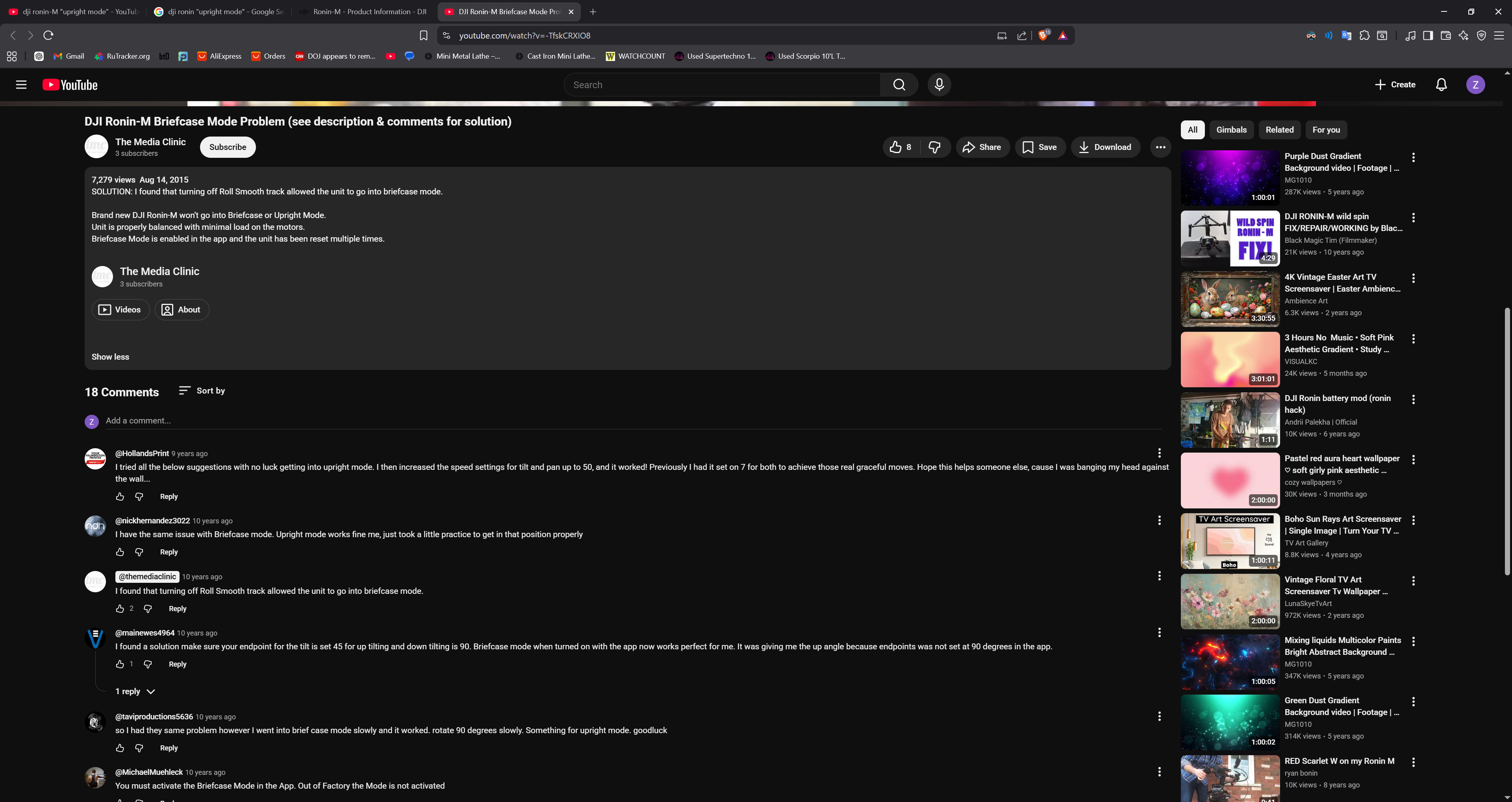Collapse description with Show less
Image resolution: width=1512 pixels, height=802 pixels.
point(110,357)
